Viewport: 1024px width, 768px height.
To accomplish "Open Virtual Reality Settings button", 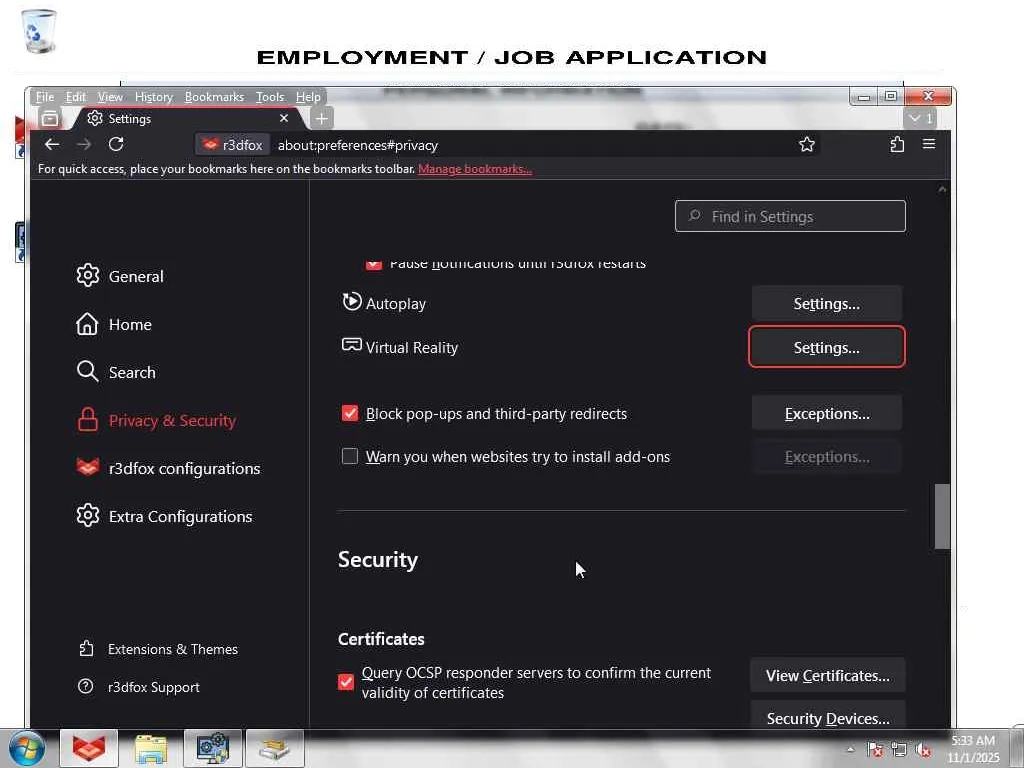I will [x=827, y=347].
